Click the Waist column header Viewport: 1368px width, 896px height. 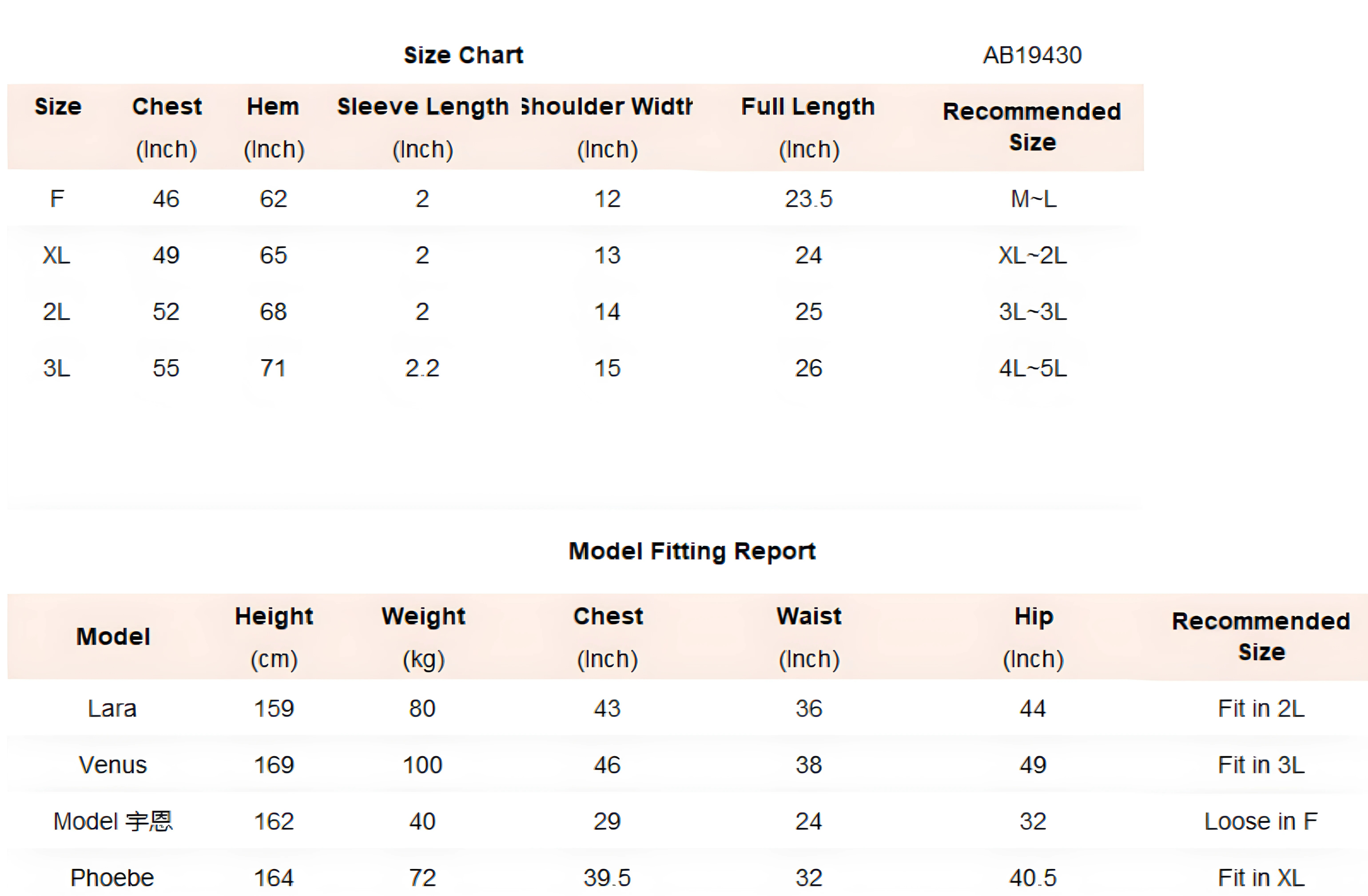(809, 617)
